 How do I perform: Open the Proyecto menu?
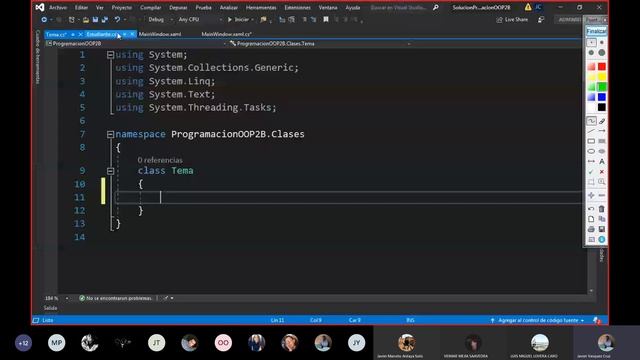[122, 7]
